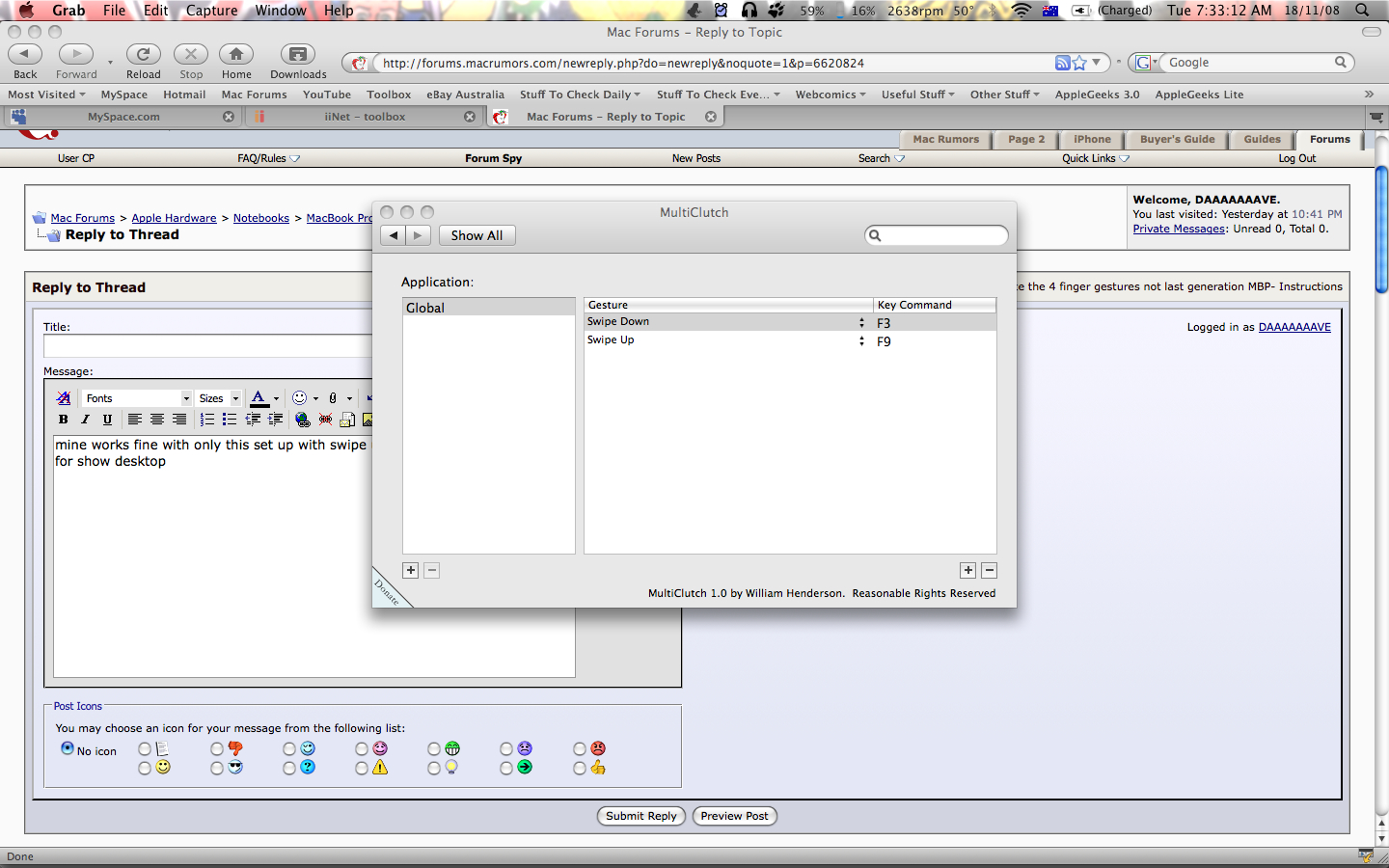Open the Buyer's Guide site tab
Screen dimensions: 1389x868
click(x=1177, y=139)
